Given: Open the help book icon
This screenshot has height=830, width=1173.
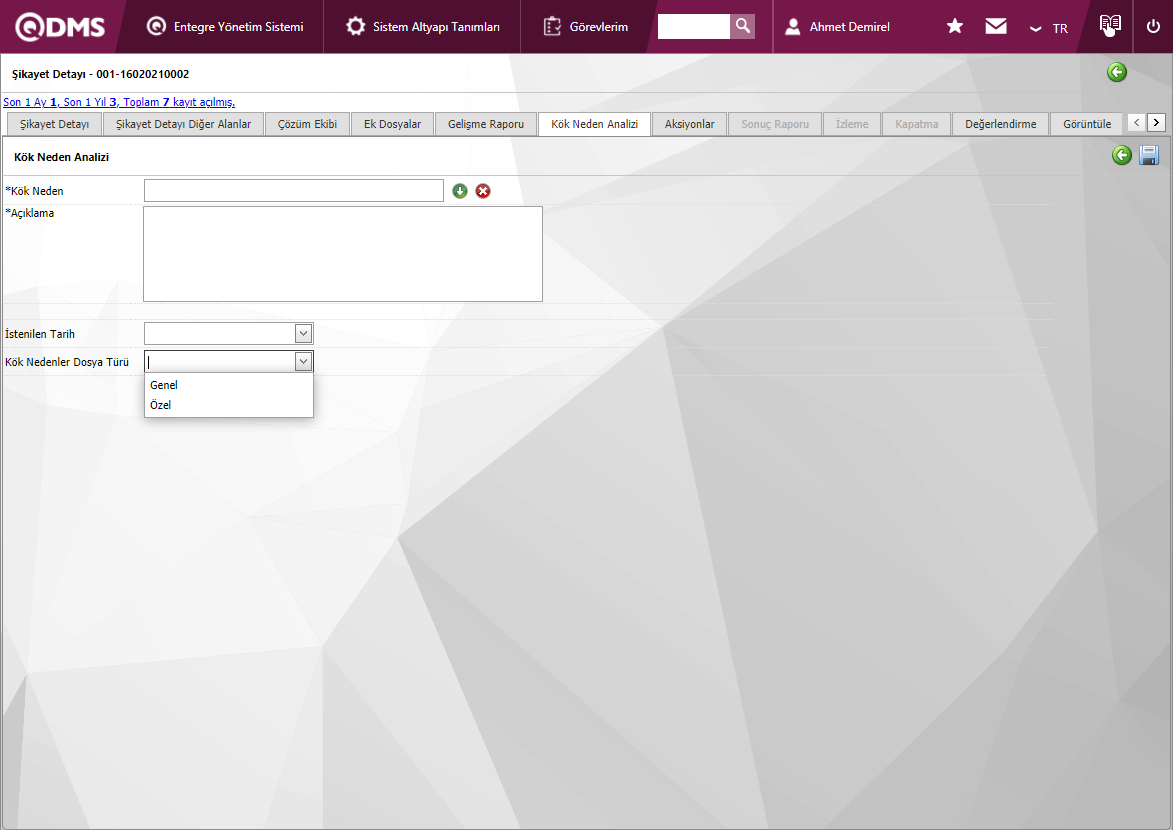Looking at the screenshot, I should click(1110, 25).
